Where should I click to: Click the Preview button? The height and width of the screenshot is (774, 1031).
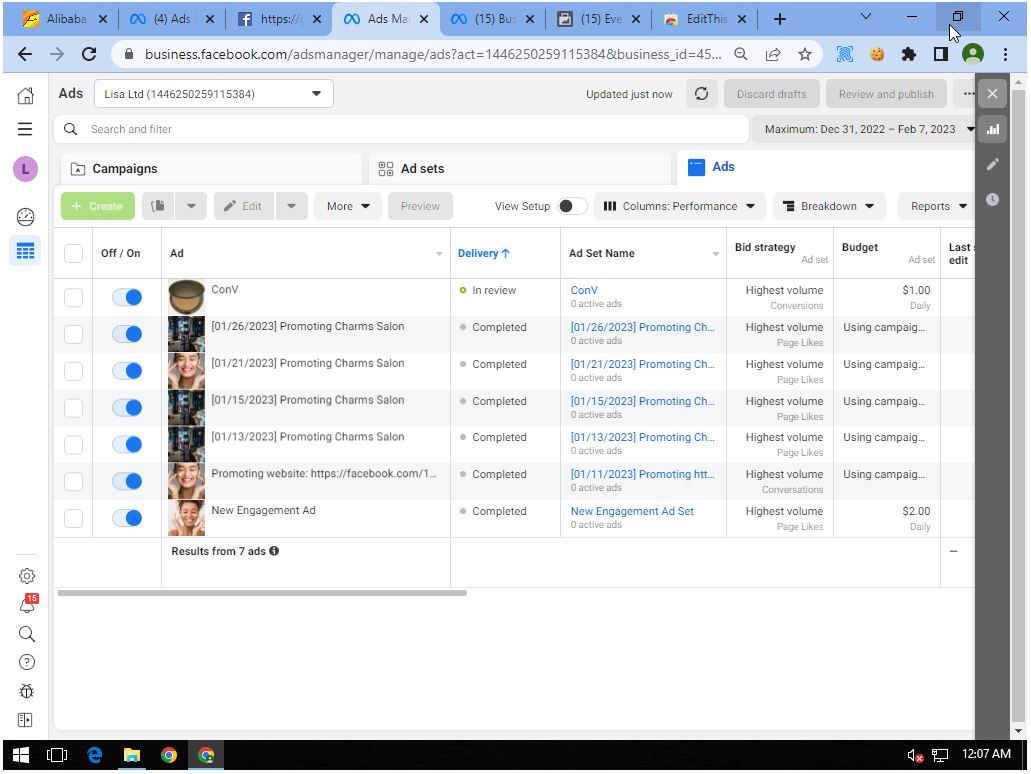click(420, 206)
